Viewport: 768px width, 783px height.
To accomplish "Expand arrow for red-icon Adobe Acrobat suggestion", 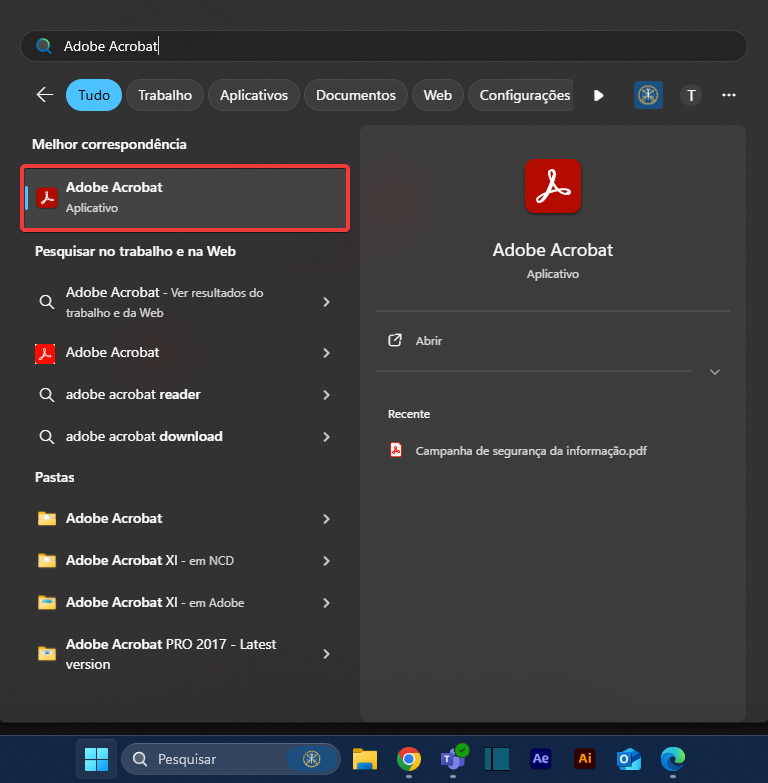I will (326, 353).
